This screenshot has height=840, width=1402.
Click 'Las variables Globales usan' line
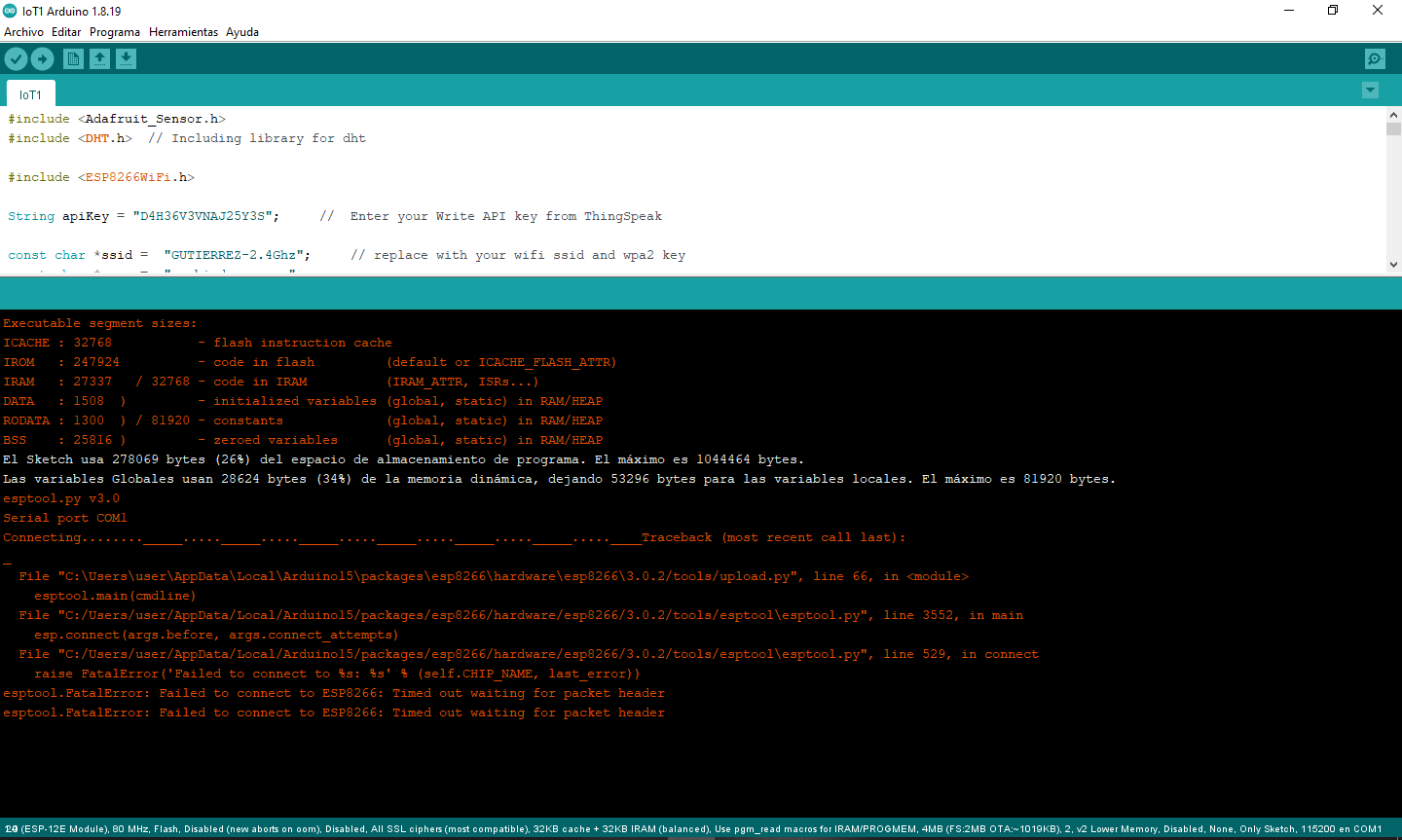pos(560,479)
